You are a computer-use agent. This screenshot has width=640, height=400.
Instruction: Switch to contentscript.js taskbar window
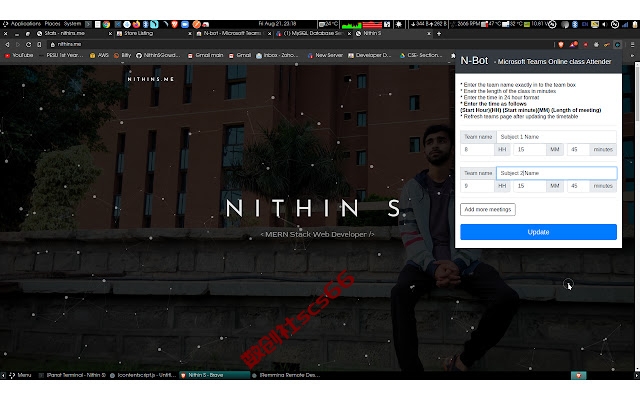143,375
